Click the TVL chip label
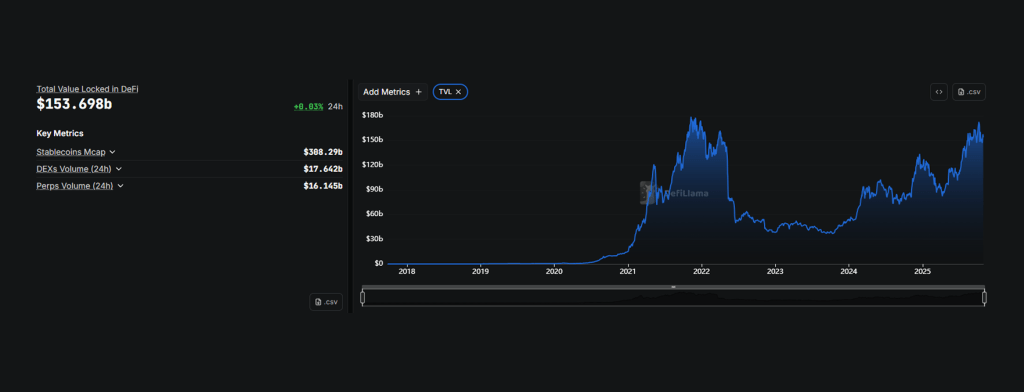Viewport: 1024px width, 392px height. coord(445,92)
